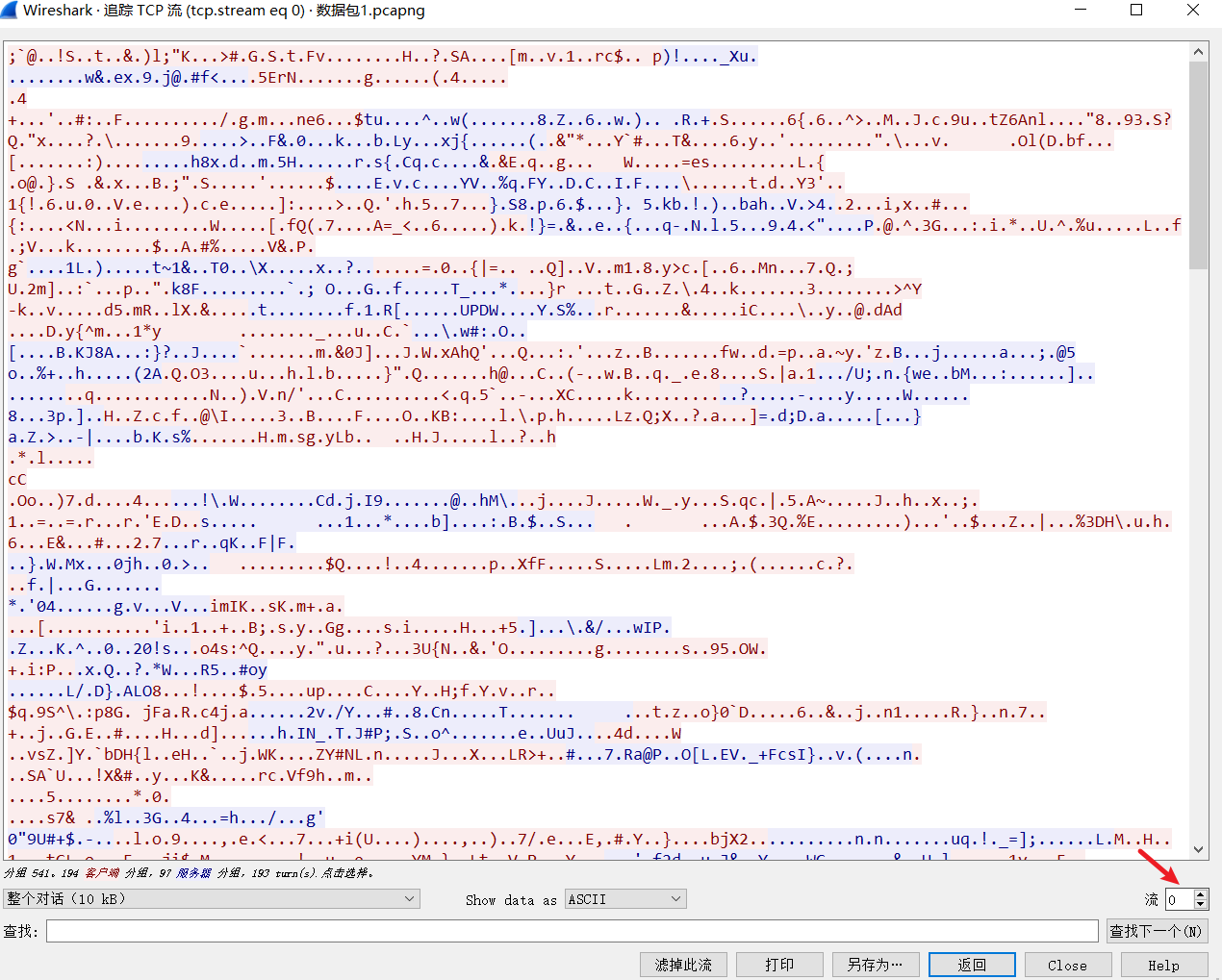
Task: Click the scroll down arrow of stream text
Action: click(1198, 849)
